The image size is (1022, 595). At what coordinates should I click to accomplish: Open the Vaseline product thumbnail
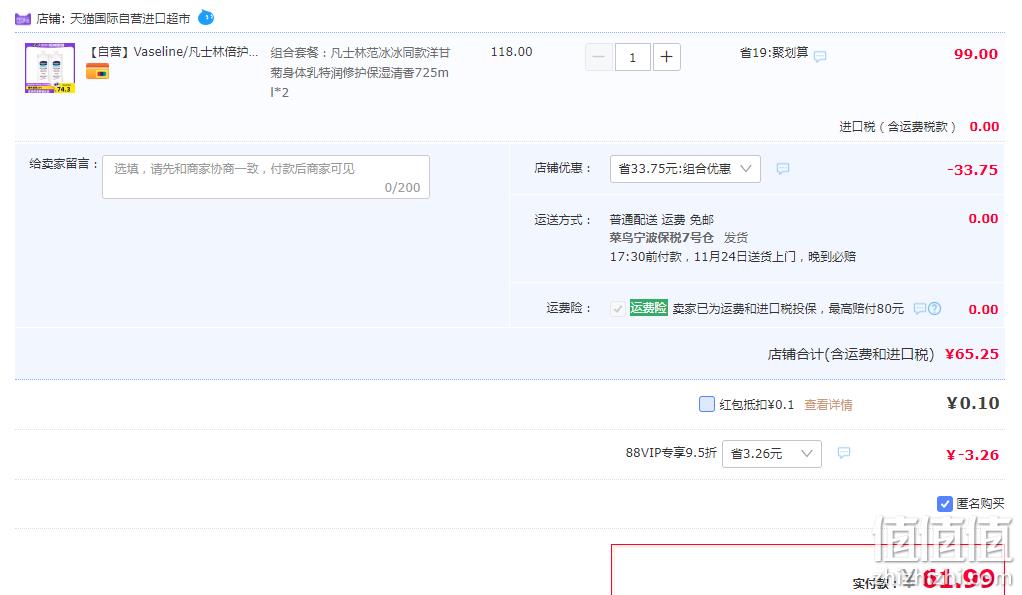pos(50,68)
